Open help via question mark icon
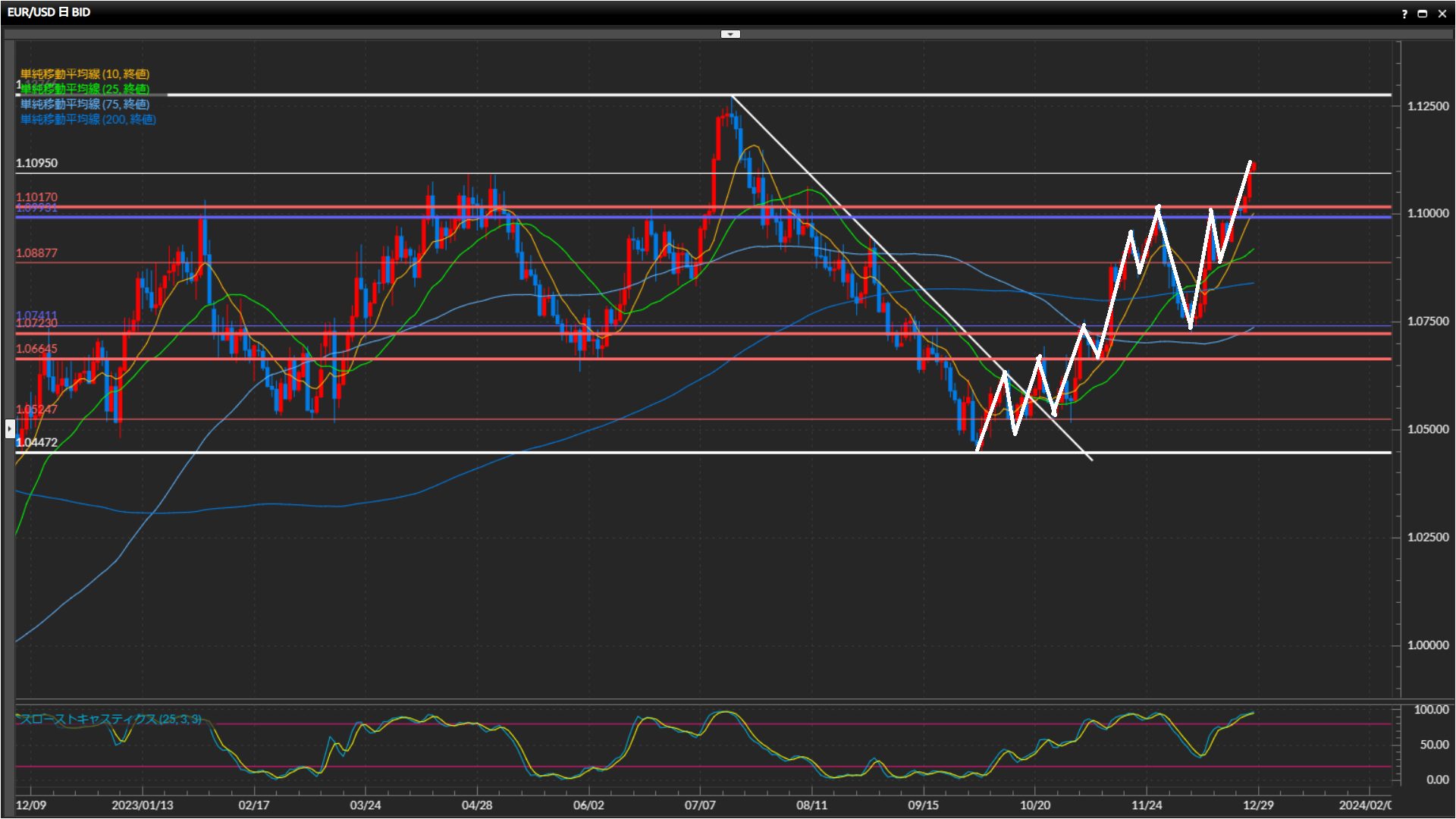1456x819 pixels. (1404, 14)
